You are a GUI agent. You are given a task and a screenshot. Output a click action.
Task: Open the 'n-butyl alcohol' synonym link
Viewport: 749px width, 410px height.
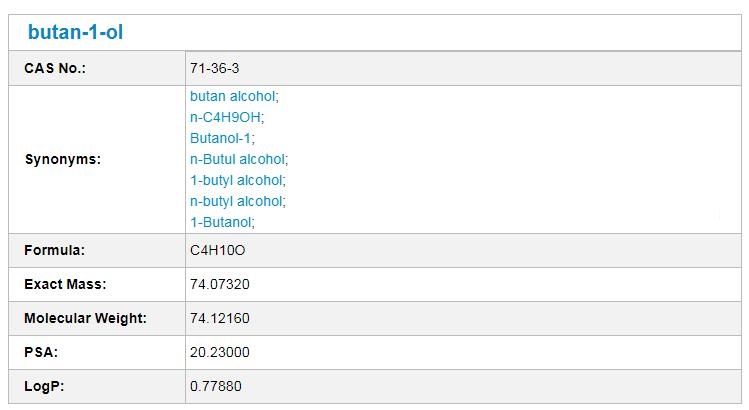point(236,202)
